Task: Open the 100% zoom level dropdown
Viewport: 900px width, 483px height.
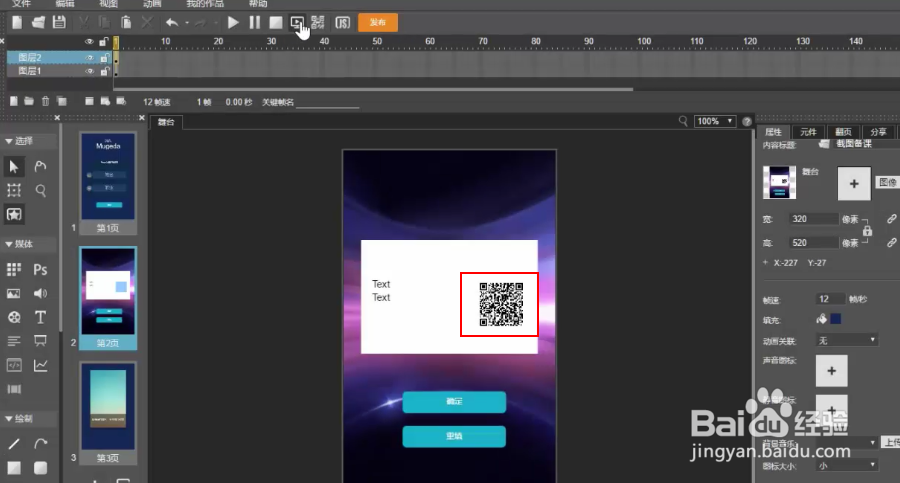Action: 715,121
